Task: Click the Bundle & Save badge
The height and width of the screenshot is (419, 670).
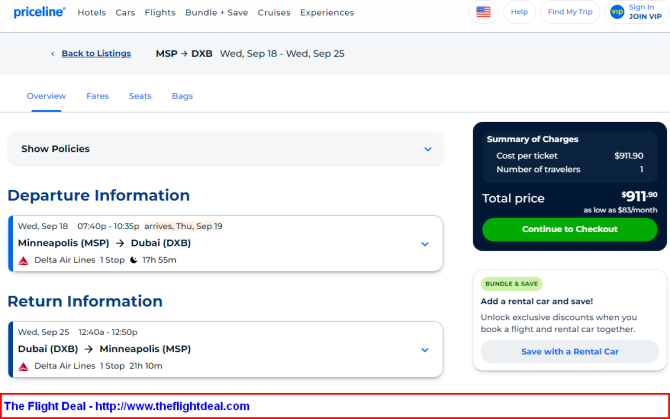Action: point(511,284)
